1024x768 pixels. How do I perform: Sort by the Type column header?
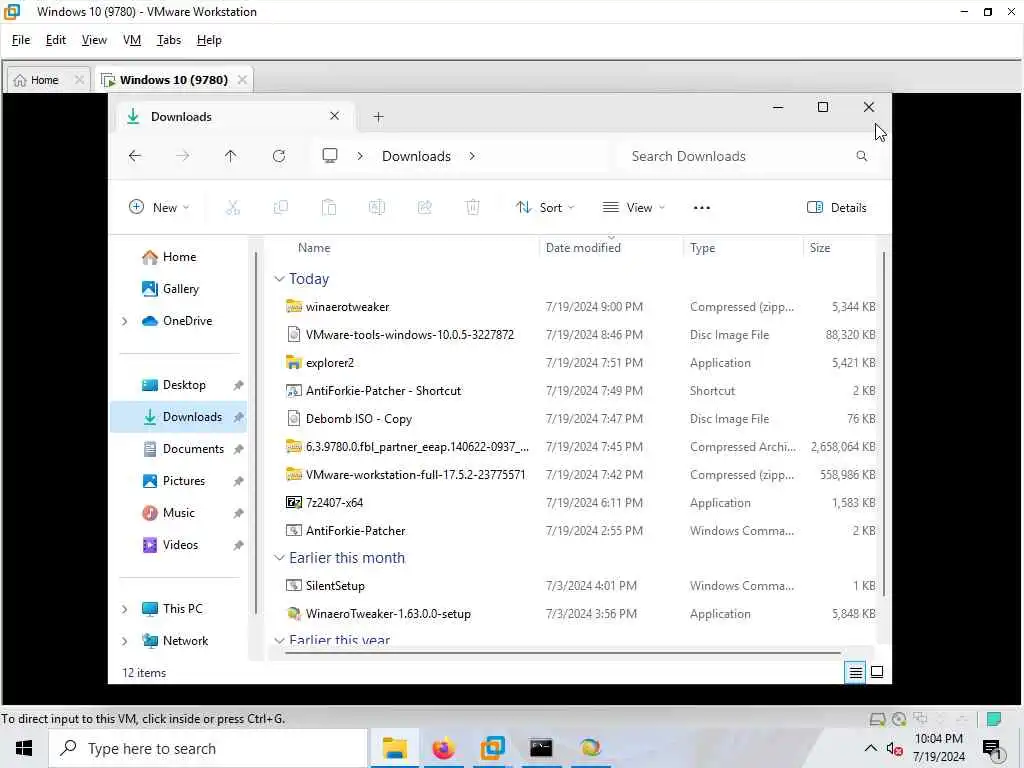point(703,248)
